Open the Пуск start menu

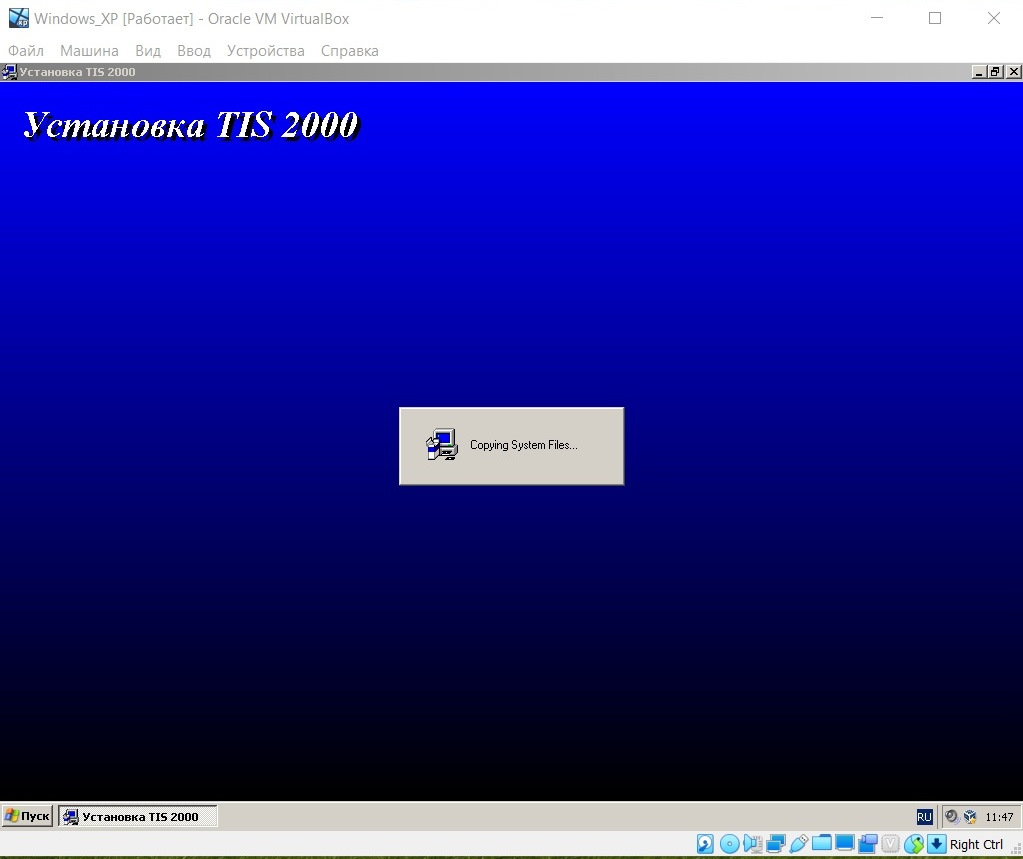point(27,816)
